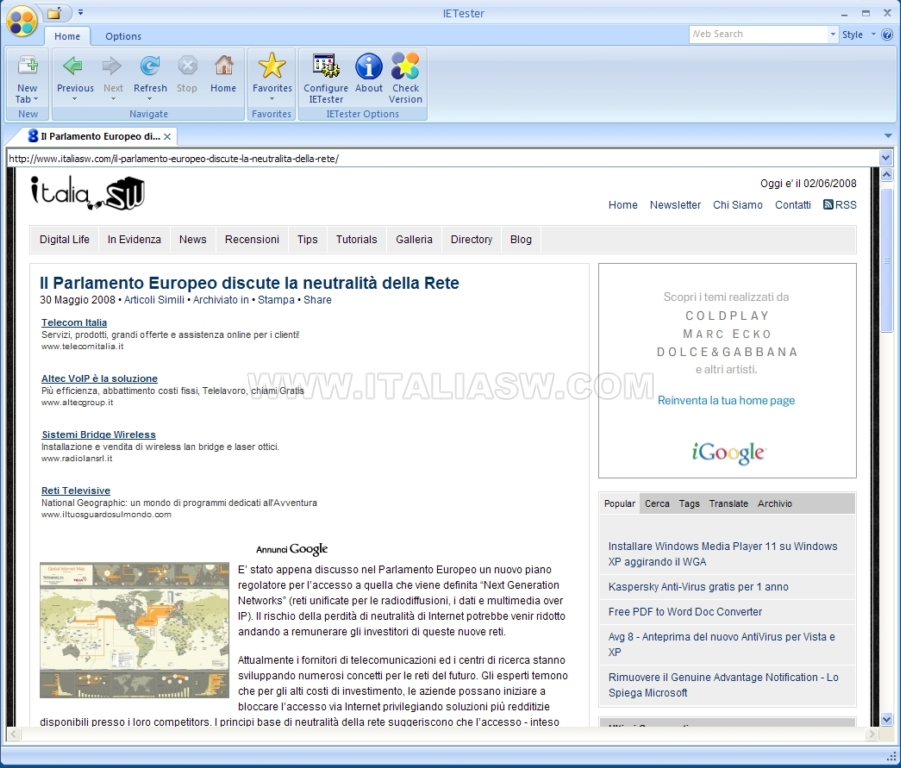Open the Blog menu item
Image resolution: width=901 pixels, height=768 pixels.
pos(521,240)
